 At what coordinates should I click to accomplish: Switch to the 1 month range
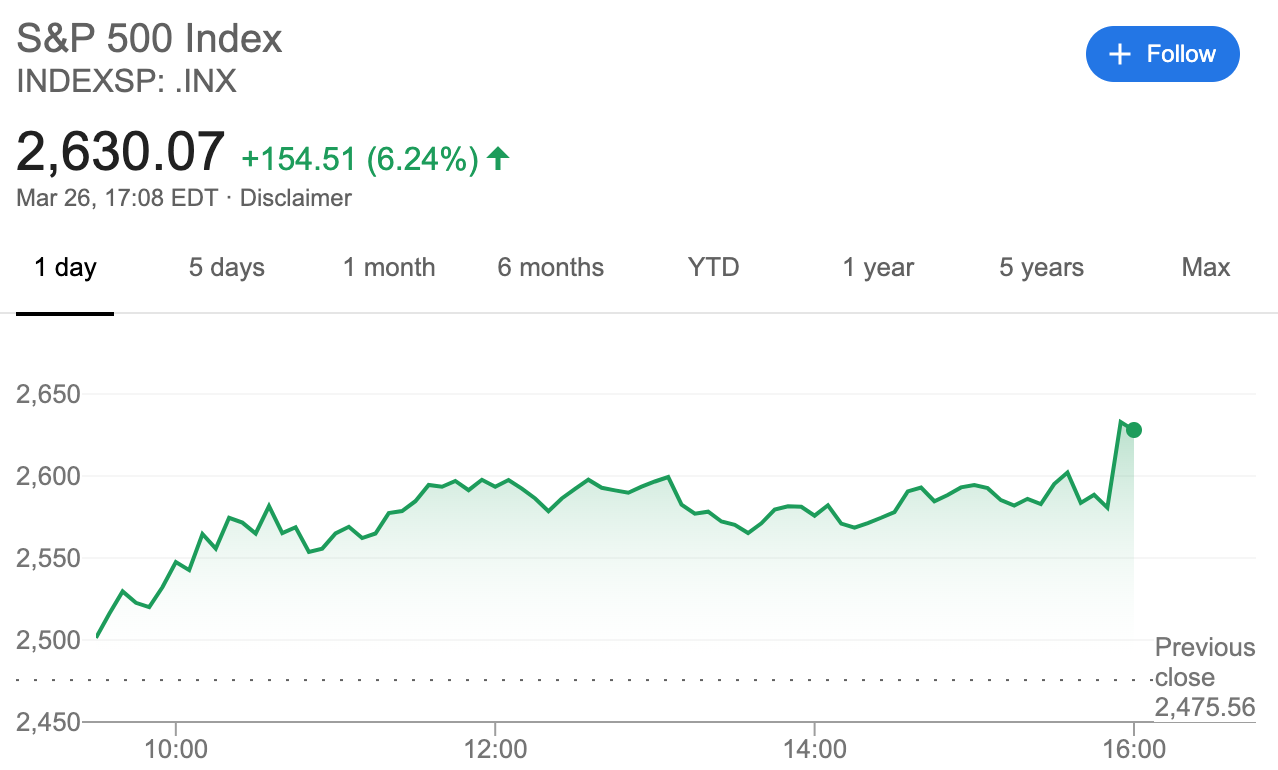(x=389, y=268)
